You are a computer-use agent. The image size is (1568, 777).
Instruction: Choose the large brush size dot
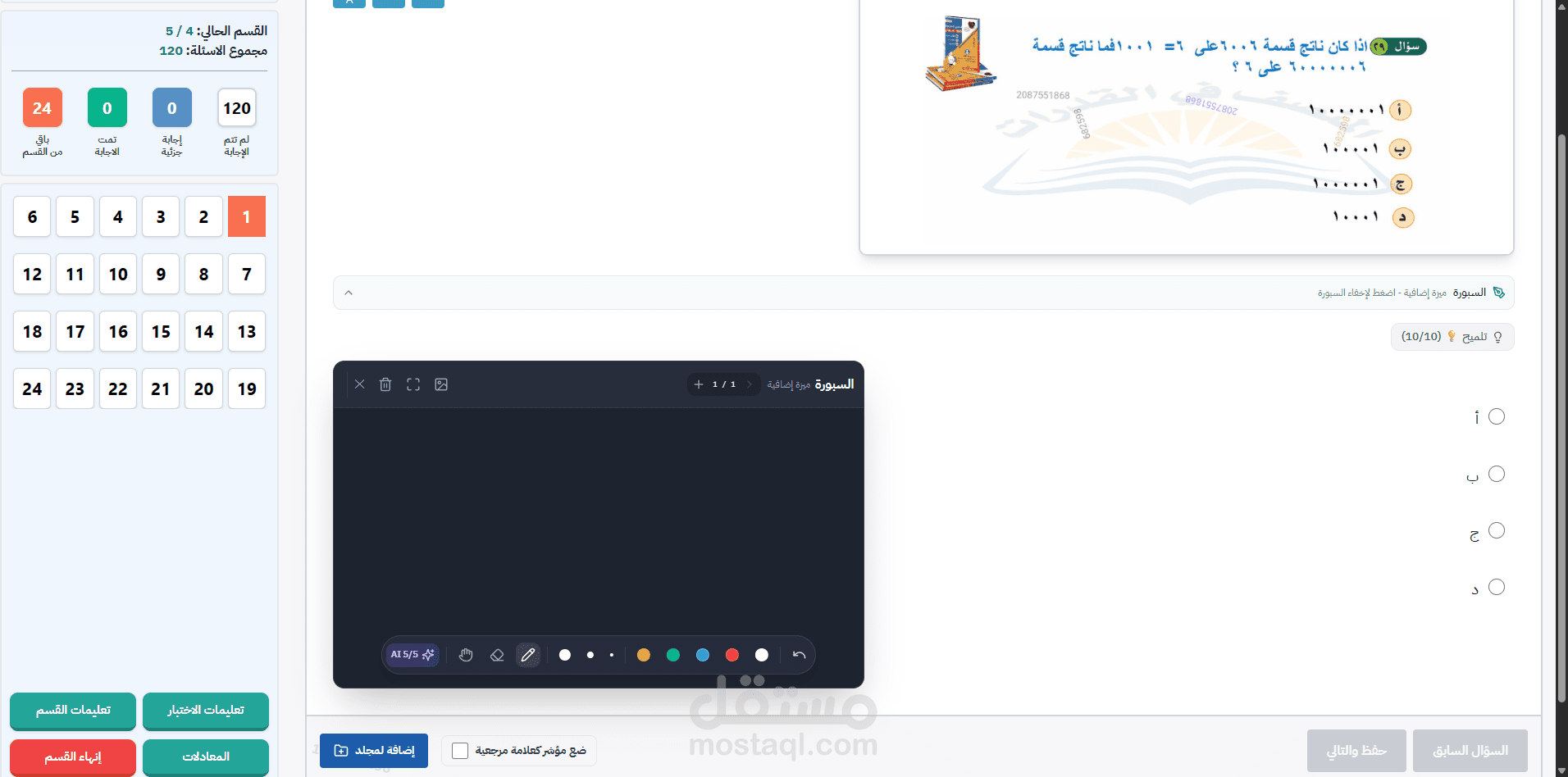point(565,655)
